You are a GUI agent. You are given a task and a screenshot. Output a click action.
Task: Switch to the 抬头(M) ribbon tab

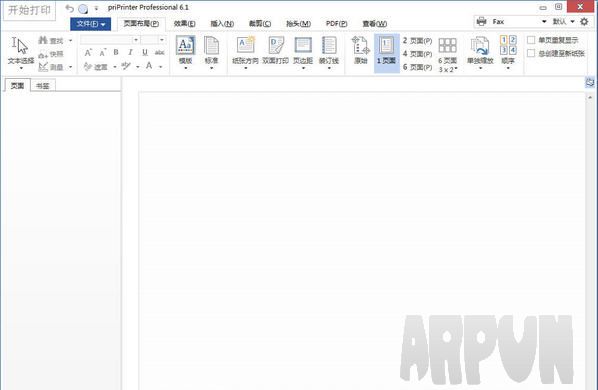click(x=298, y=24)
